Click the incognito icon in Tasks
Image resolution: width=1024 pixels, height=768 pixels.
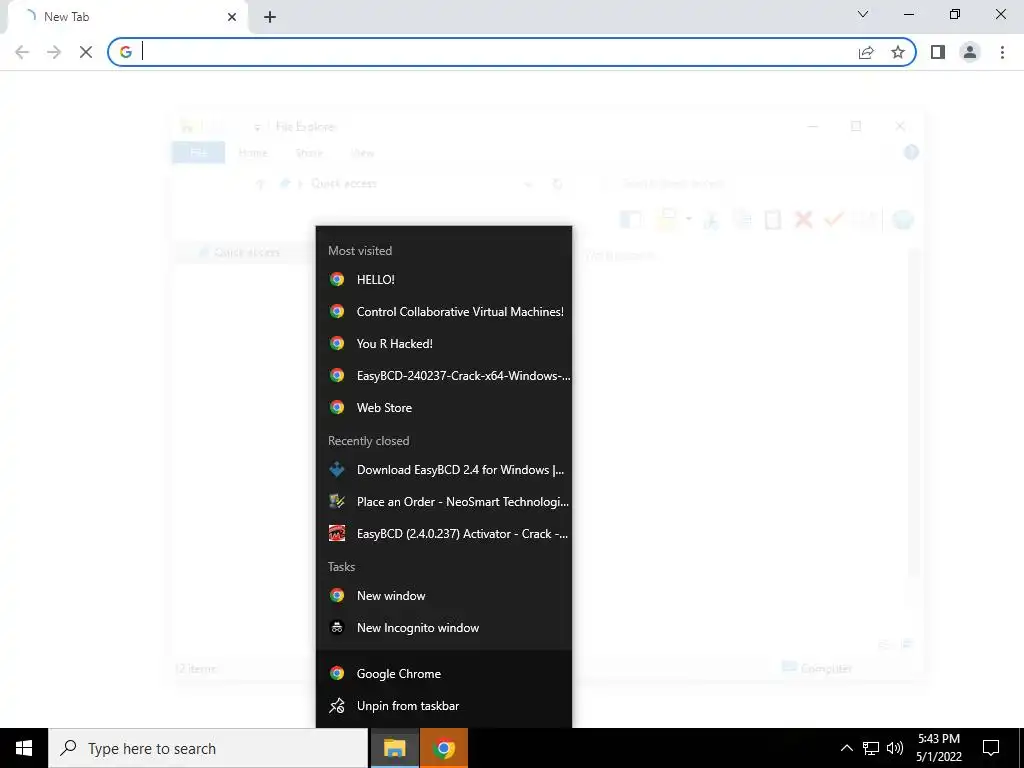point(337,628)
